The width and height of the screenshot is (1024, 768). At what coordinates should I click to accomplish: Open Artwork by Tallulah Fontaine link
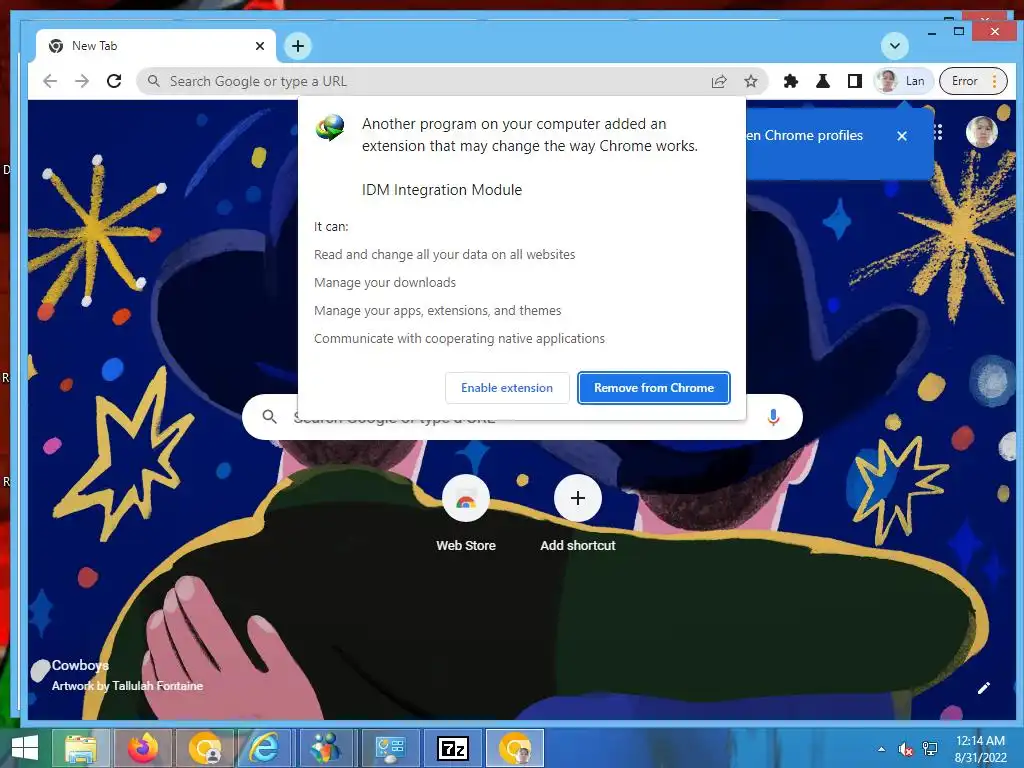click(127, 686)
